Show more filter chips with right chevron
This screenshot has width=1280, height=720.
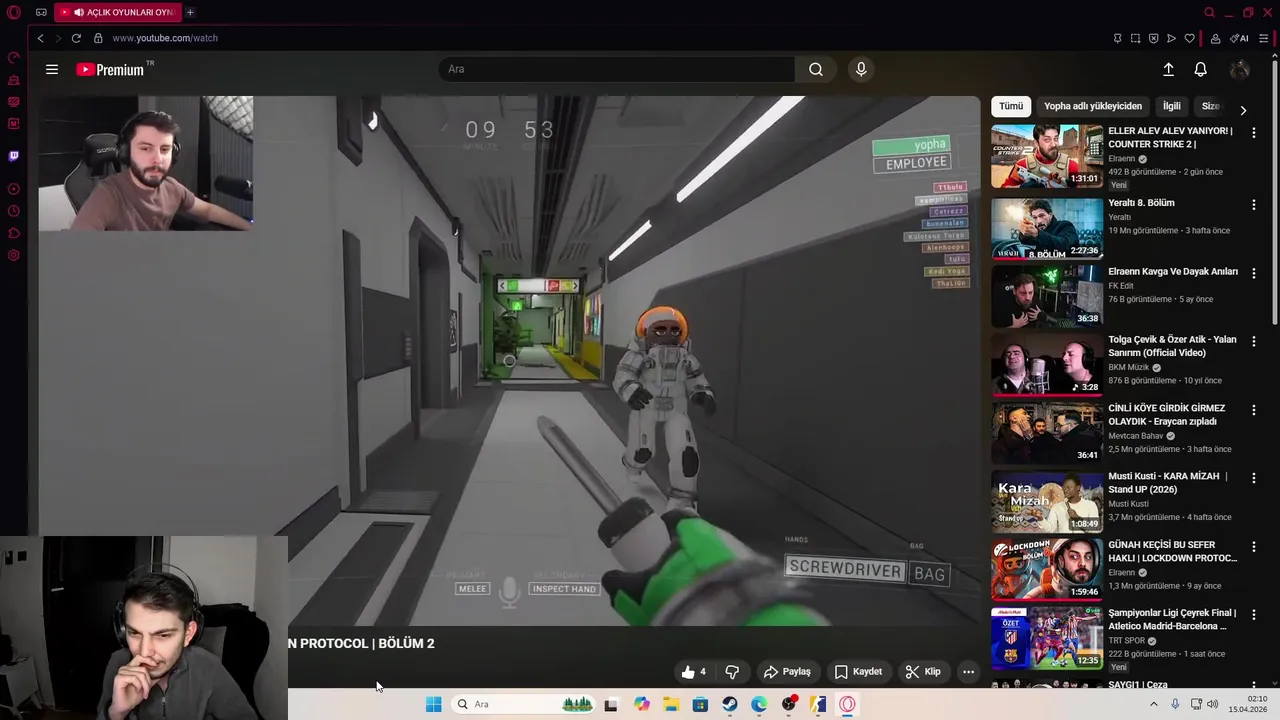tap(1243, 110)
